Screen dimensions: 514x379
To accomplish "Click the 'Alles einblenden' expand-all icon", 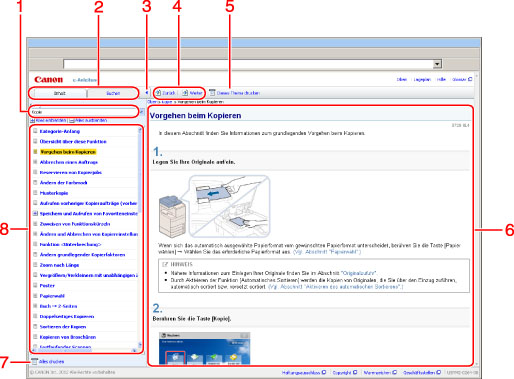I will coord(33,120).
